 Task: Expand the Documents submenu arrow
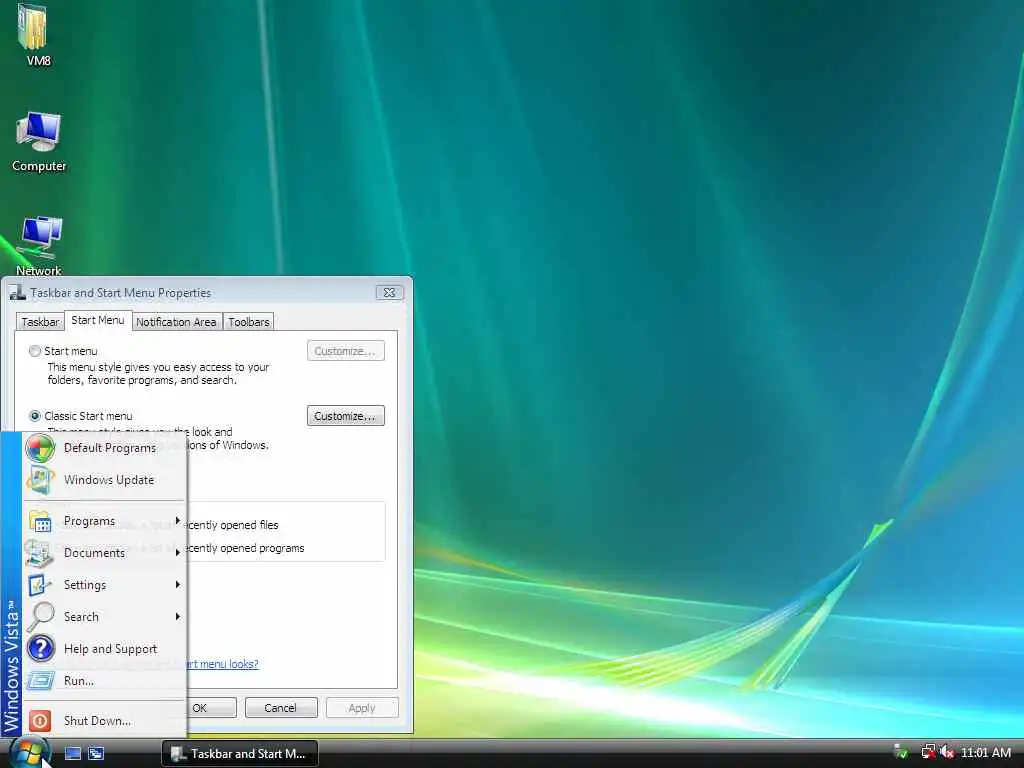[x=178, y=552]
